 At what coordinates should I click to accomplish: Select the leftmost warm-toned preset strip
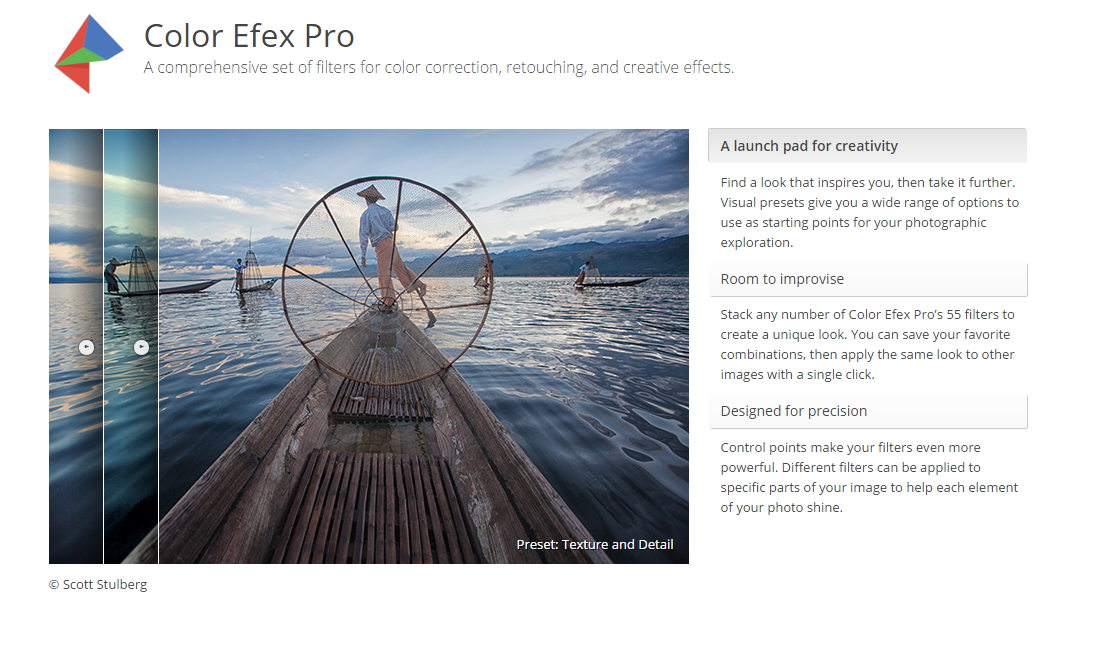click(76, 250)
